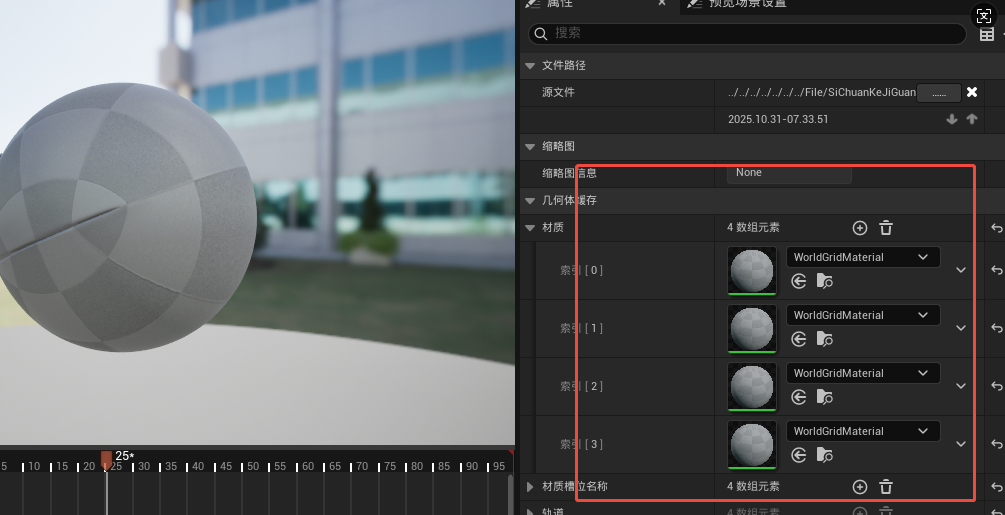Collapse the 缩略图 section
Screen dimensions: 1005x515
pyautogui.click(x=530, y=147)
